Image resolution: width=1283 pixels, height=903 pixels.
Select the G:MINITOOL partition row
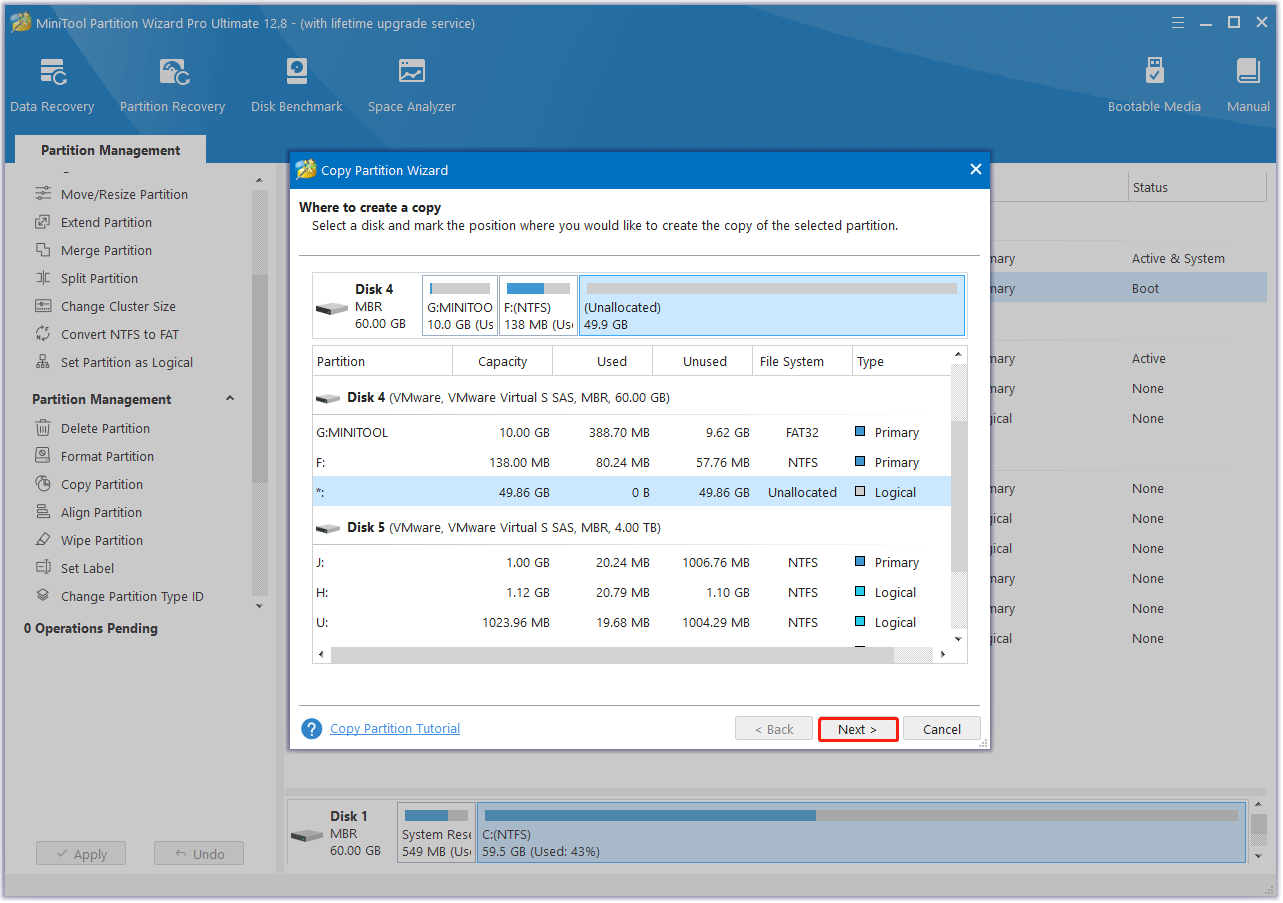point(632,433)
